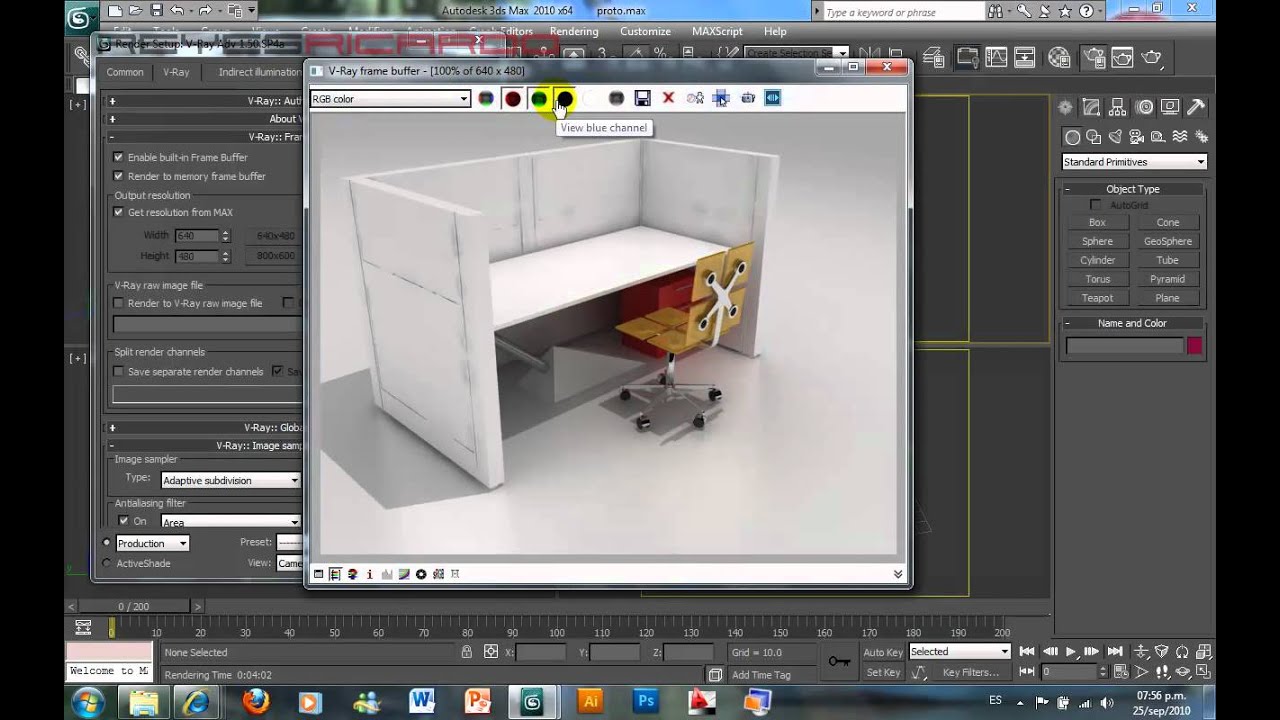This screenshot has width=1280, height=720.
Task: Toggle Render to memory frame buffer checkbox
Action: coord(119,176)
